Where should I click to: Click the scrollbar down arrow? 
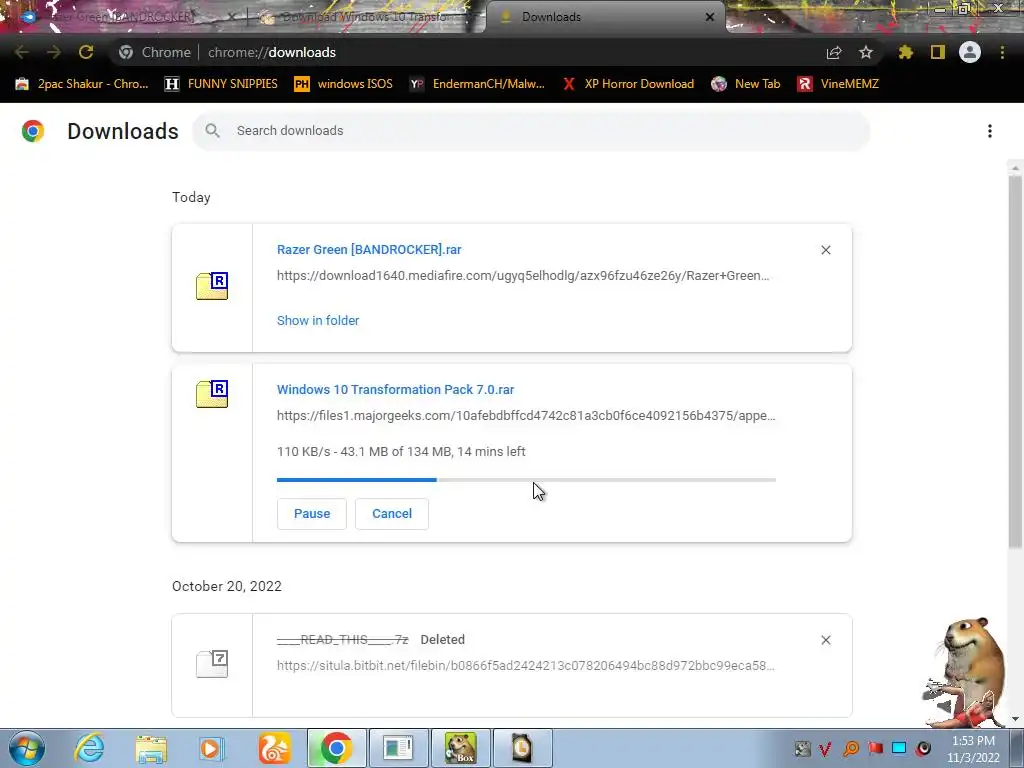coord(1015,719)
